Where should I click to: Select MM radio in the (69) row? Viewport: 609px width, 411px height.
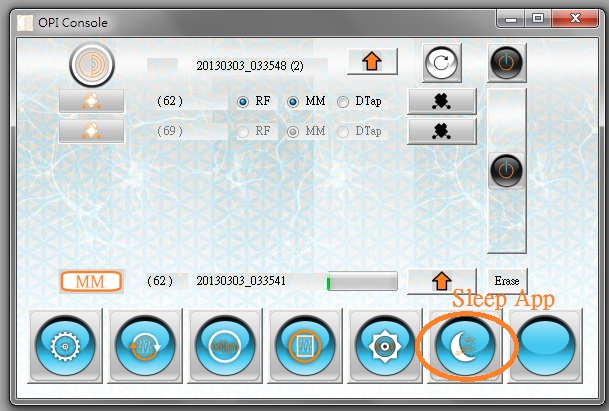pos(293,132)
